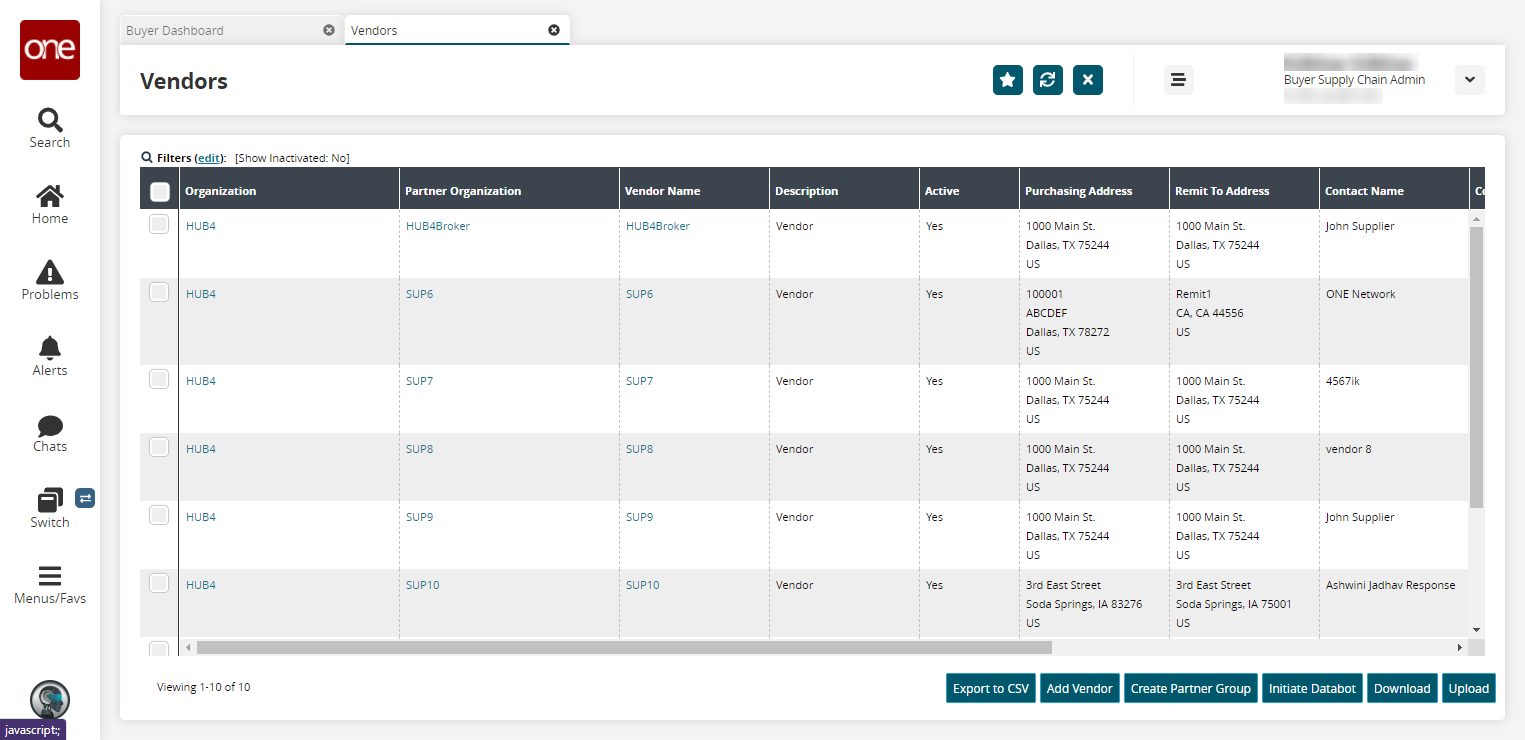Edit the Filters settings

pyautogui.click(x=209, y=158)
